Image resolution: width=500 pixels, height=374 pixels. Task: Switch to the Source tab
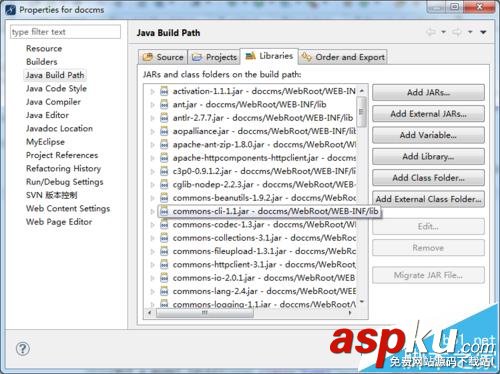coord(163,57)
